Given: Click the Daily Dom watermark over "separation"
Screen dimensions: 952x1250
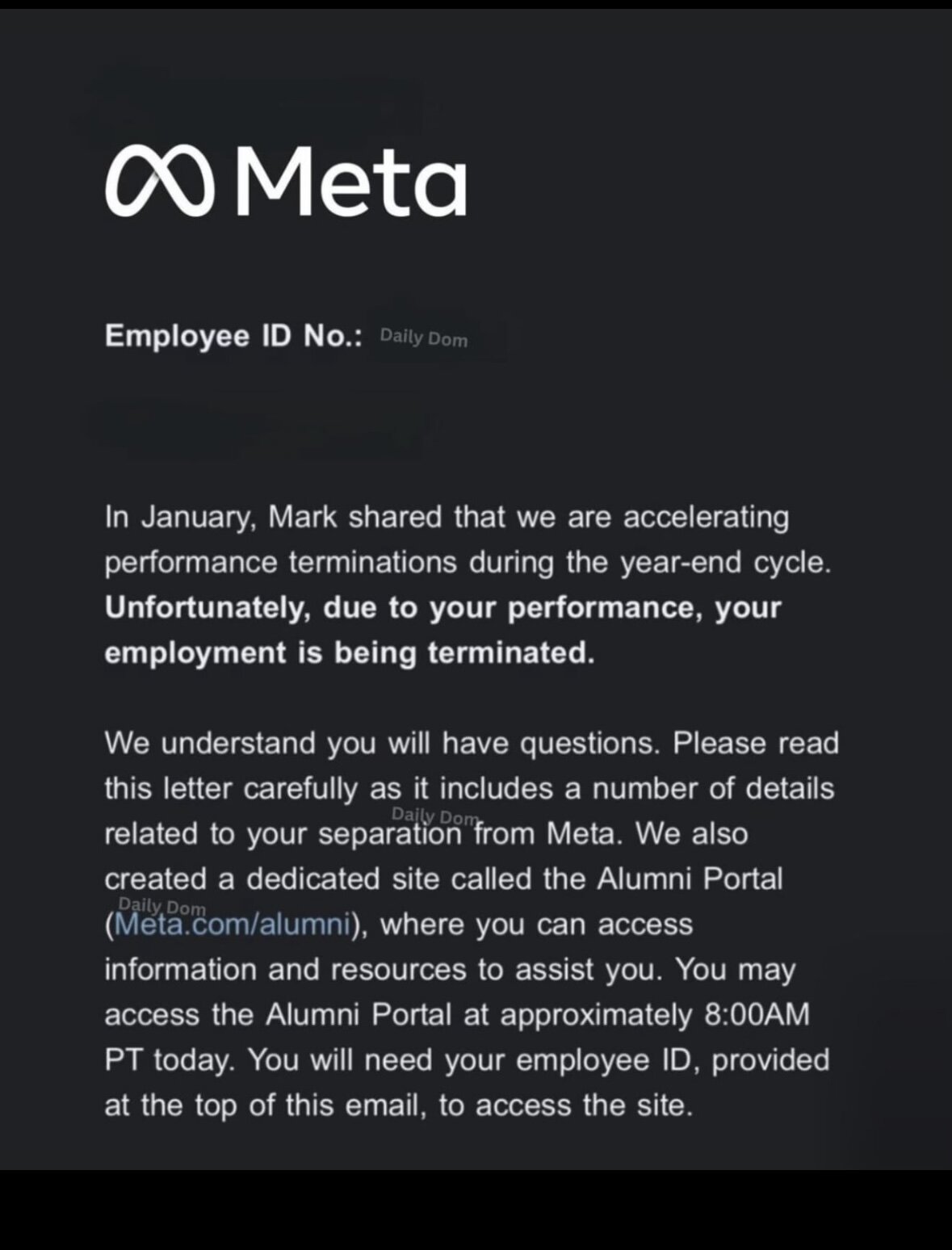Looking at the screenshot, I should [x=434, y=817].
